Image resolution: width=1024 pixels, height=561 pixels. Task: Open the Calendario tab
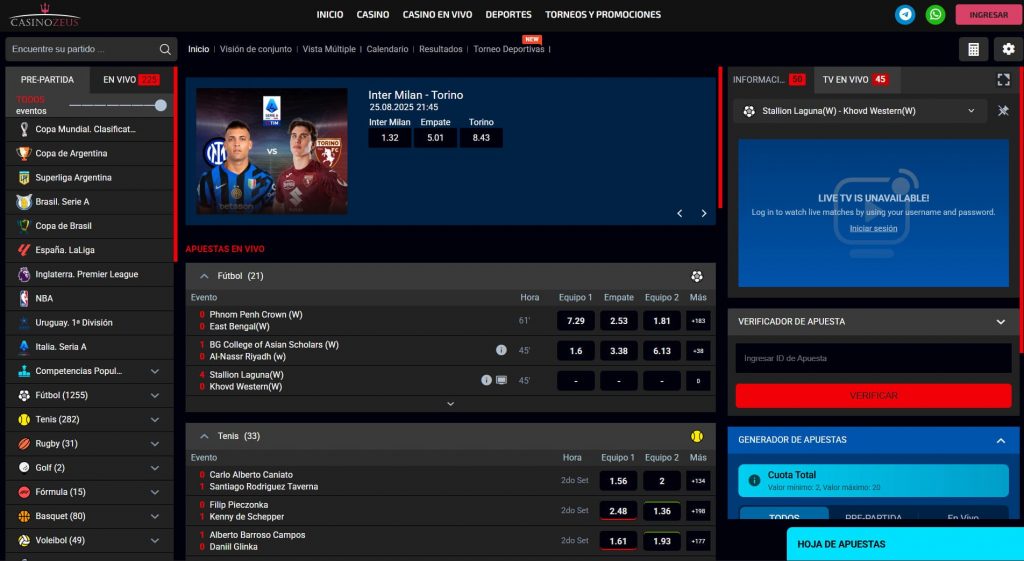(x=387, y=49)
